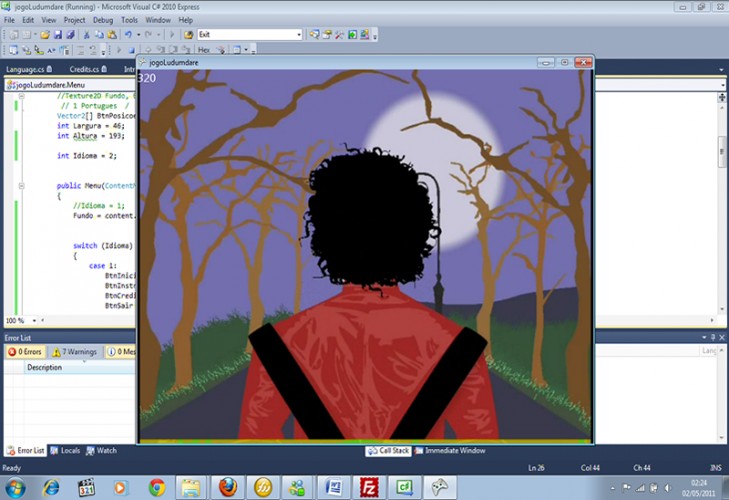Click the Open File folder toolbar icon
Screen dimensions: 729x500
pyautogui.click(x=45, y=34)
